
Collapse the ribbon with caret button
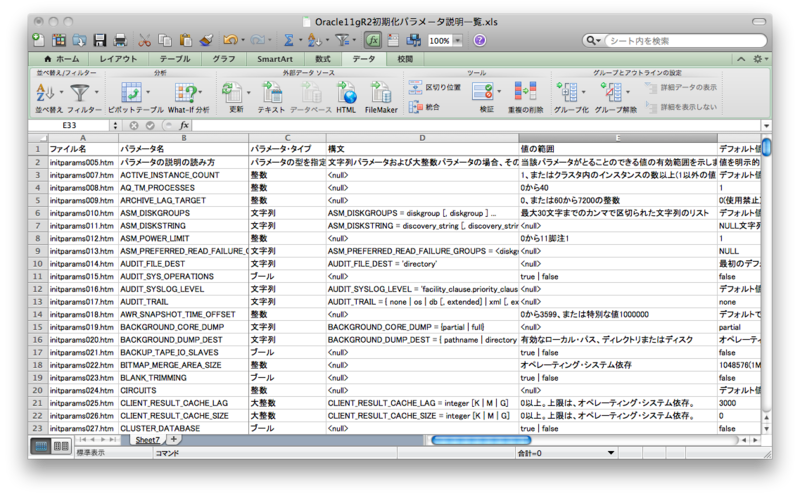[741, 59]
